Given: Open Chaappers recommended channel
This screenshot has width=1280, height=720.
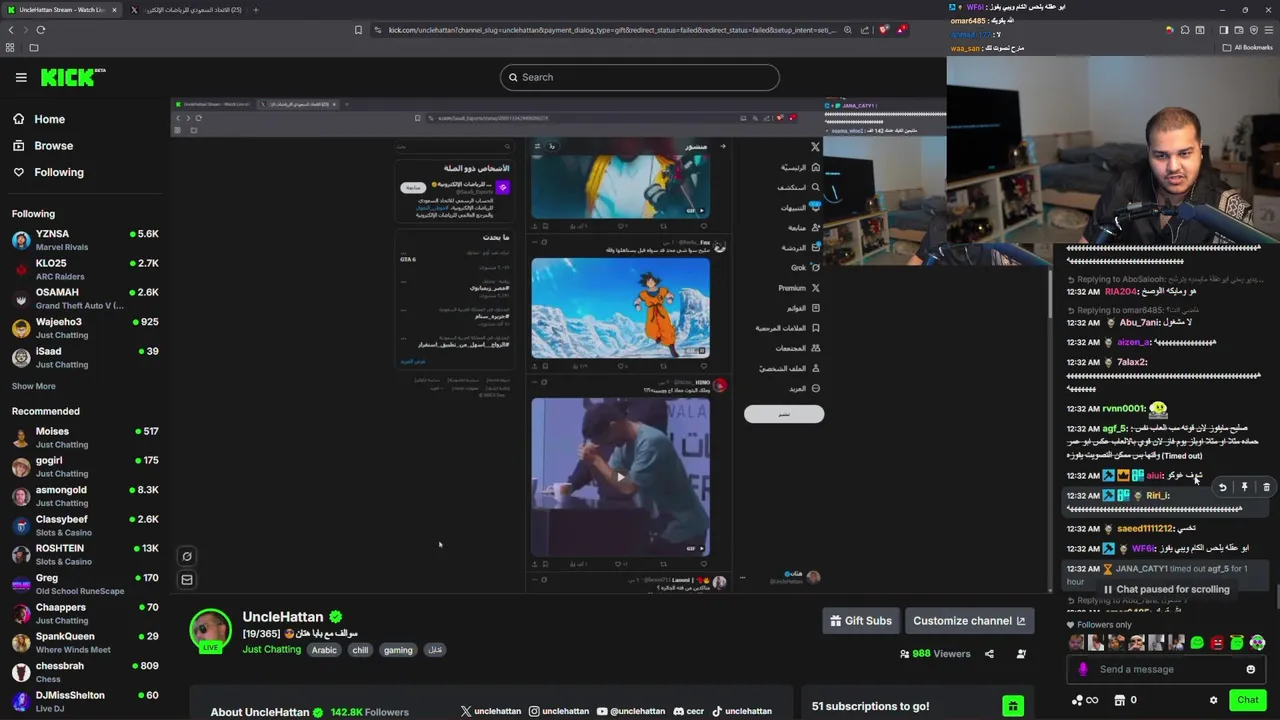Looking at the screenshot, I should pos(85,613).
